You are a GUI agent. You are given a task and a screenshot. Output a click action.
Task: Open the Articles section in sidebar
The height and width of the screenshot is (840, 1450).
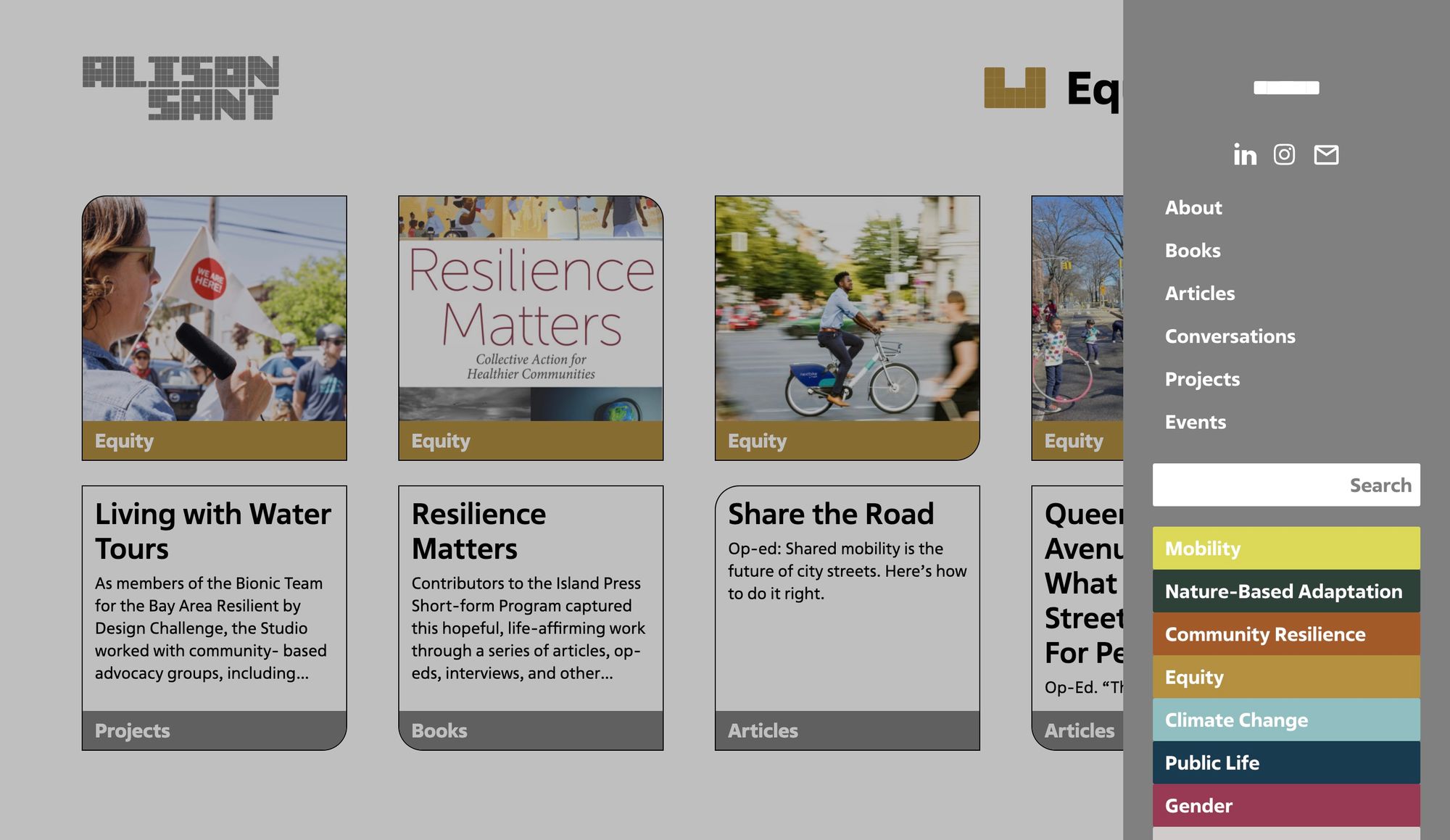(x=1200, y=294)
